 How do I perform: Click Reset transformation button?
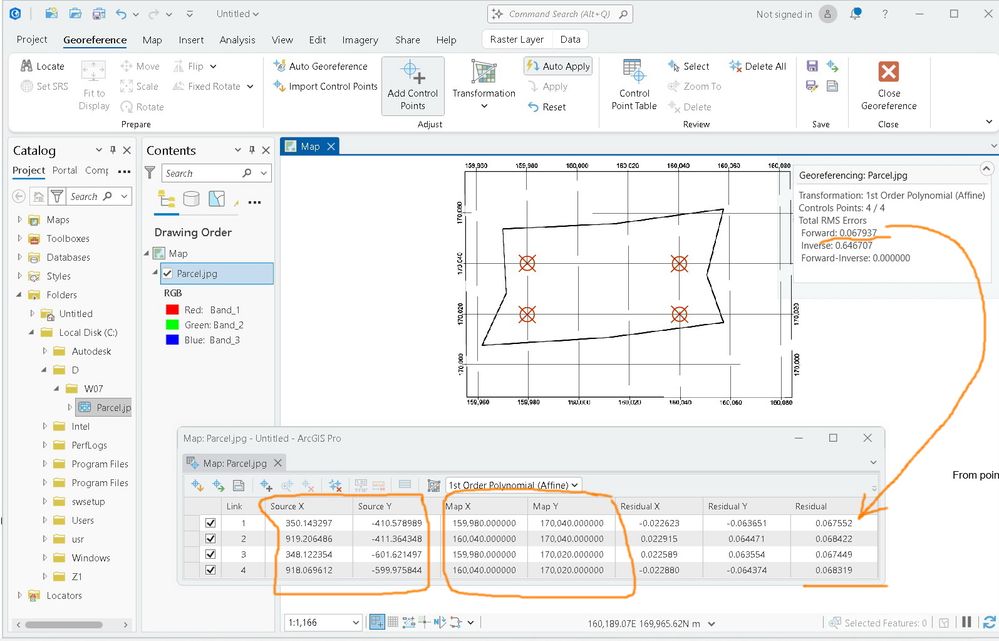[x=547, y=107]
